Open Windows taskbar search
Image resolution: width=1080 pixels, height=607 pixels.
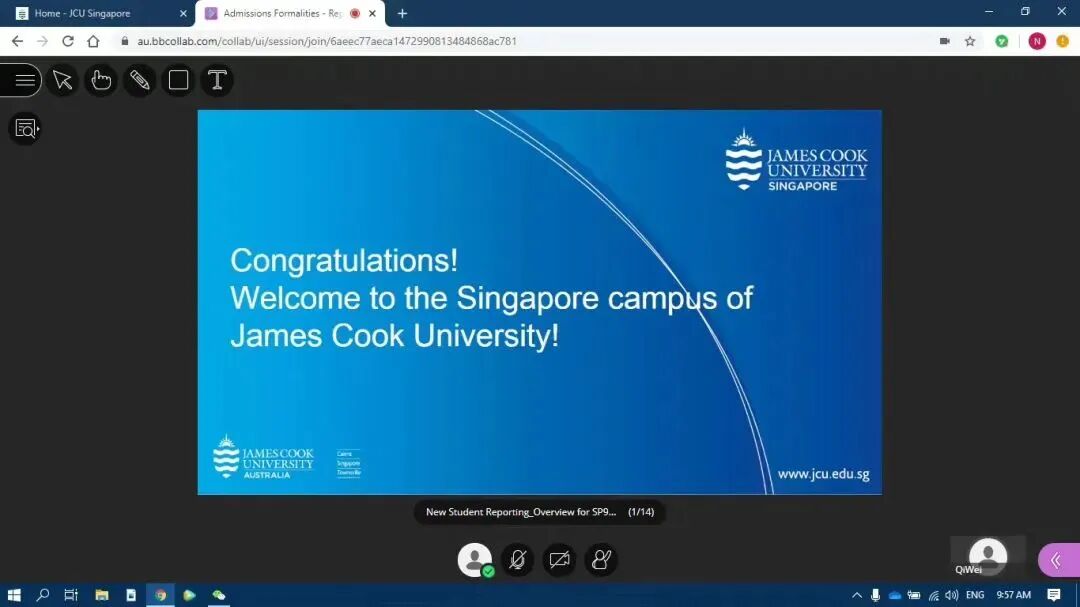(43, 595)
